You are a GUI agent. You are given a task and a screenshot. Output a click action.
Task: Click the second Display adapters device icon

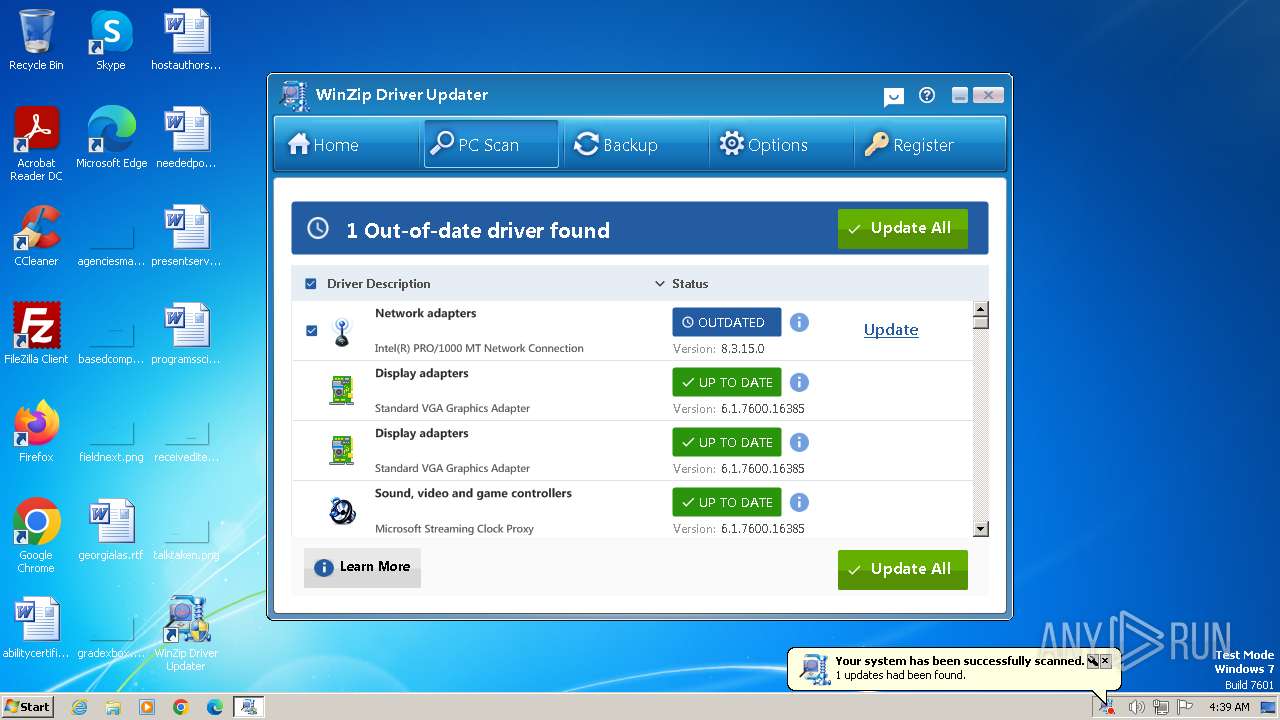pyautogui.click(x=342, y=450)
